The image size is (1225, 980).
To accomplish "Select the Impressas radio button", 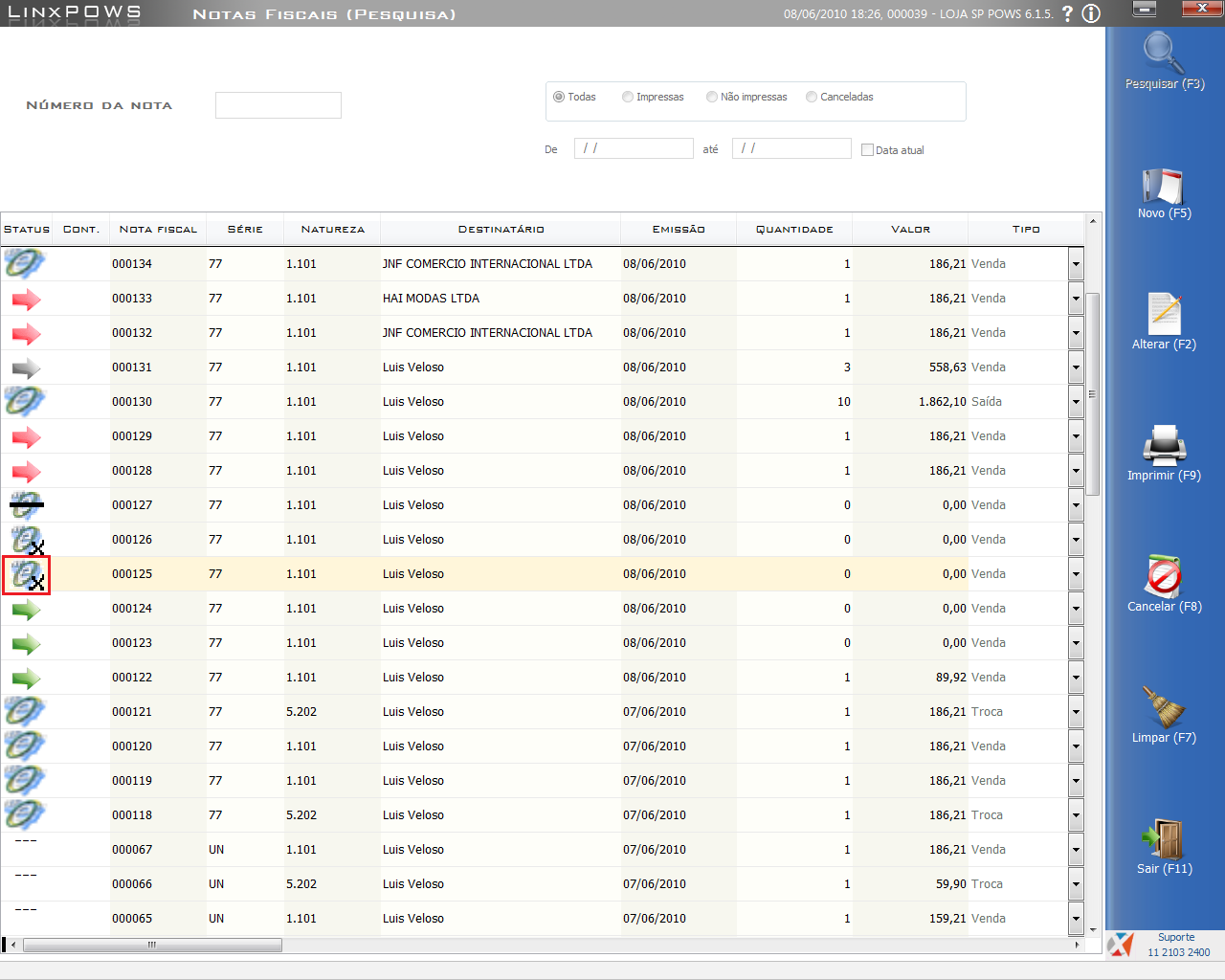I will tap(628, 97).
